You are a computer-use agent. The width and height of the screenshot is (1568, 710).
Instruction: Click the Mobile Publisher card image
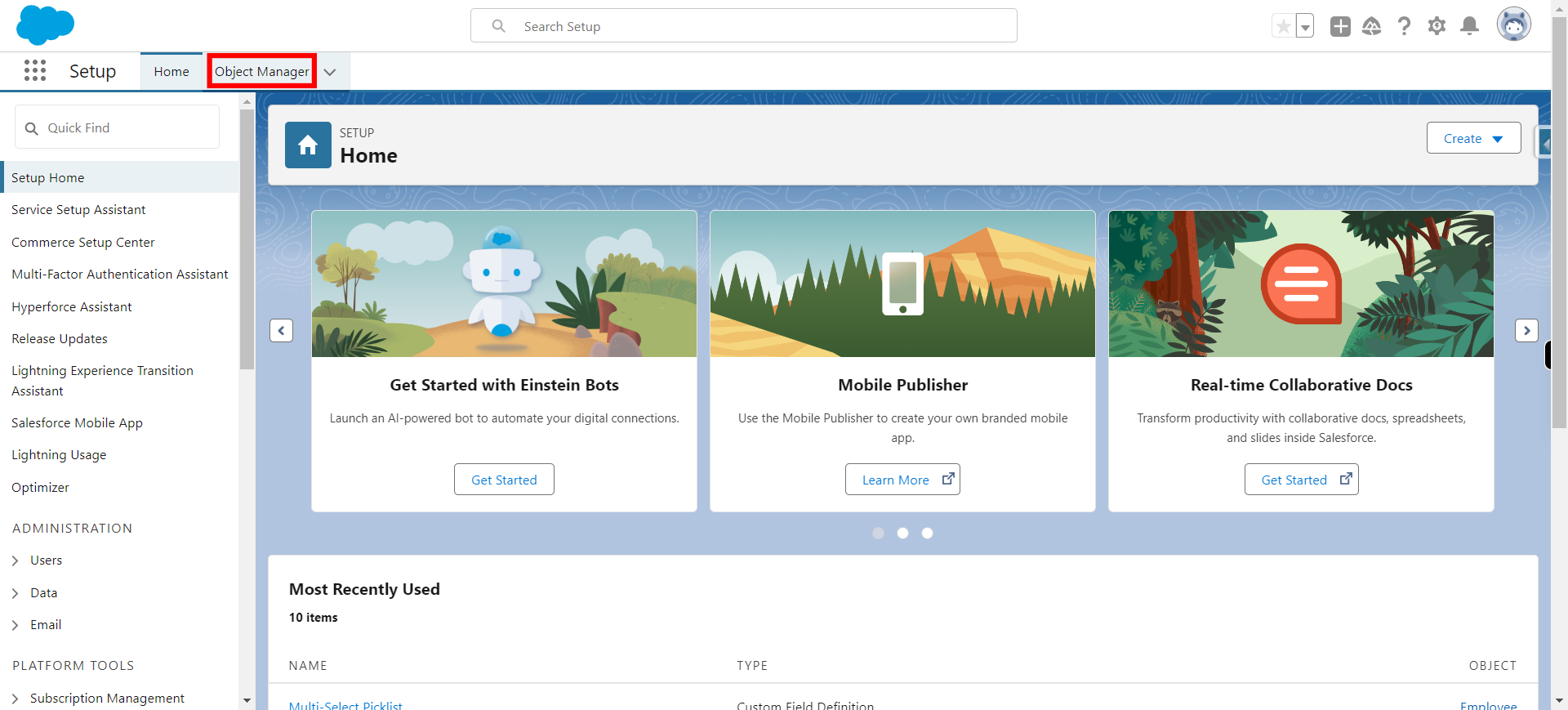(902, 284)
